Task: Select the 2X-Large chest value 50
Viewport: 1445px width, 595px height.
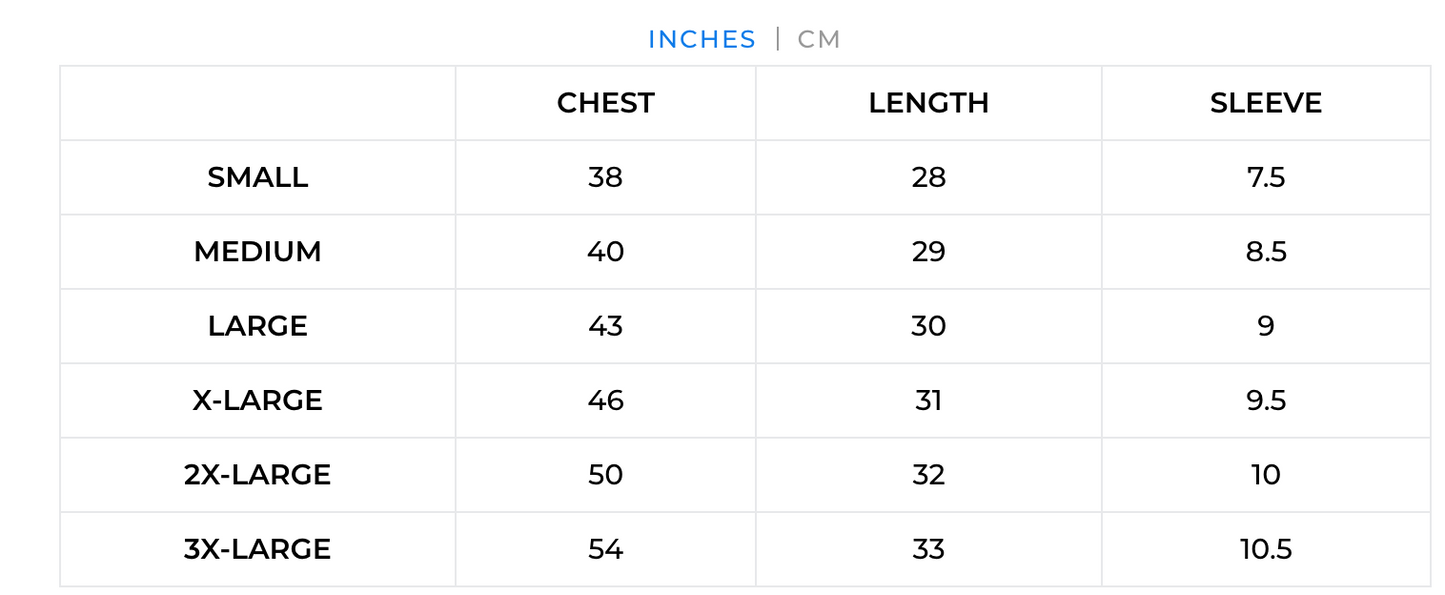Action: coord(605,474)
